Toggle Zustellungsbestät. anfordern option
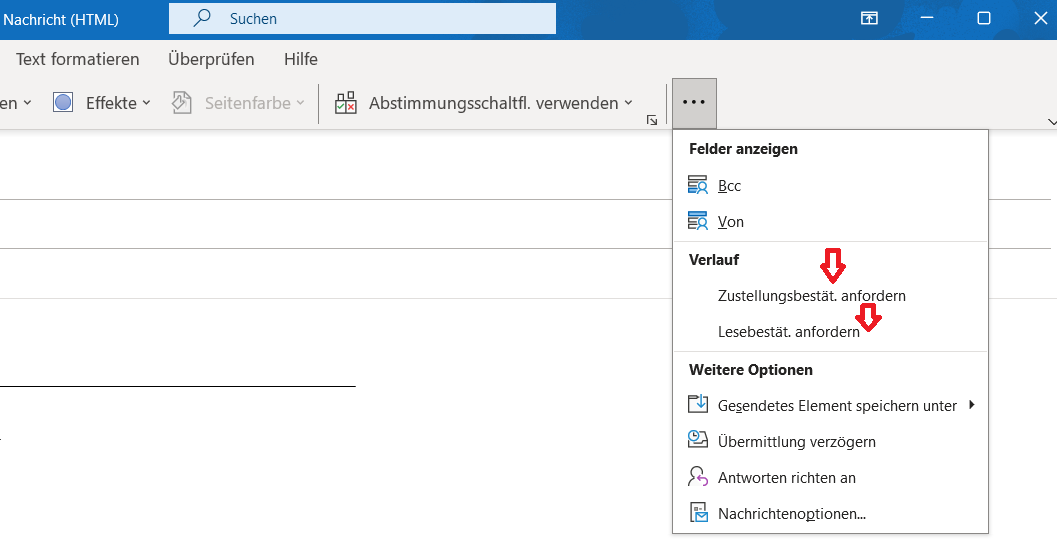1057x542 pixels. point(830,296)
